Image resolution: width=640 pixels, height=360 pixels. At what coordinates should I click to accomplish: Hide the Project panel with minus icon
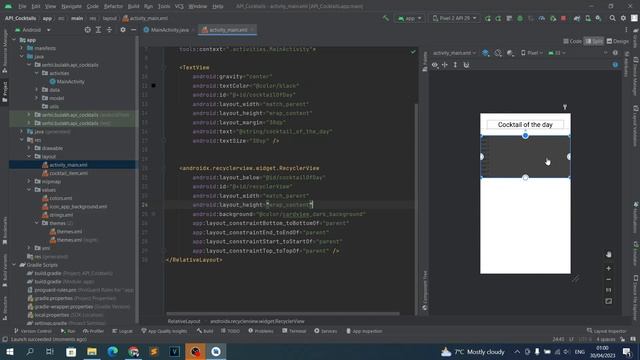133,30
